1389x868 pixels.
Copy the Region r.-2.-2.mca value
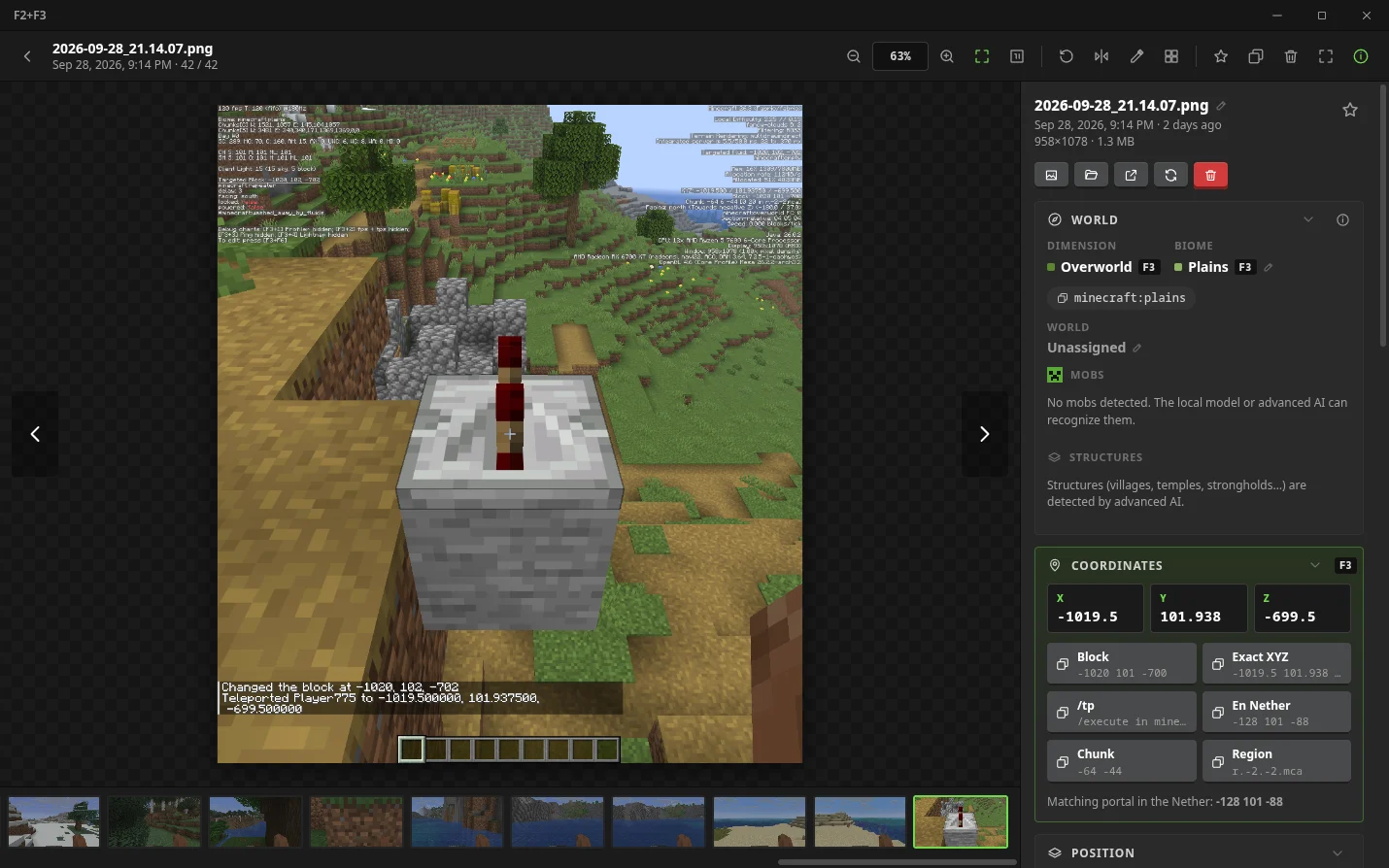pyautogui.click(x=1276, y=761)
